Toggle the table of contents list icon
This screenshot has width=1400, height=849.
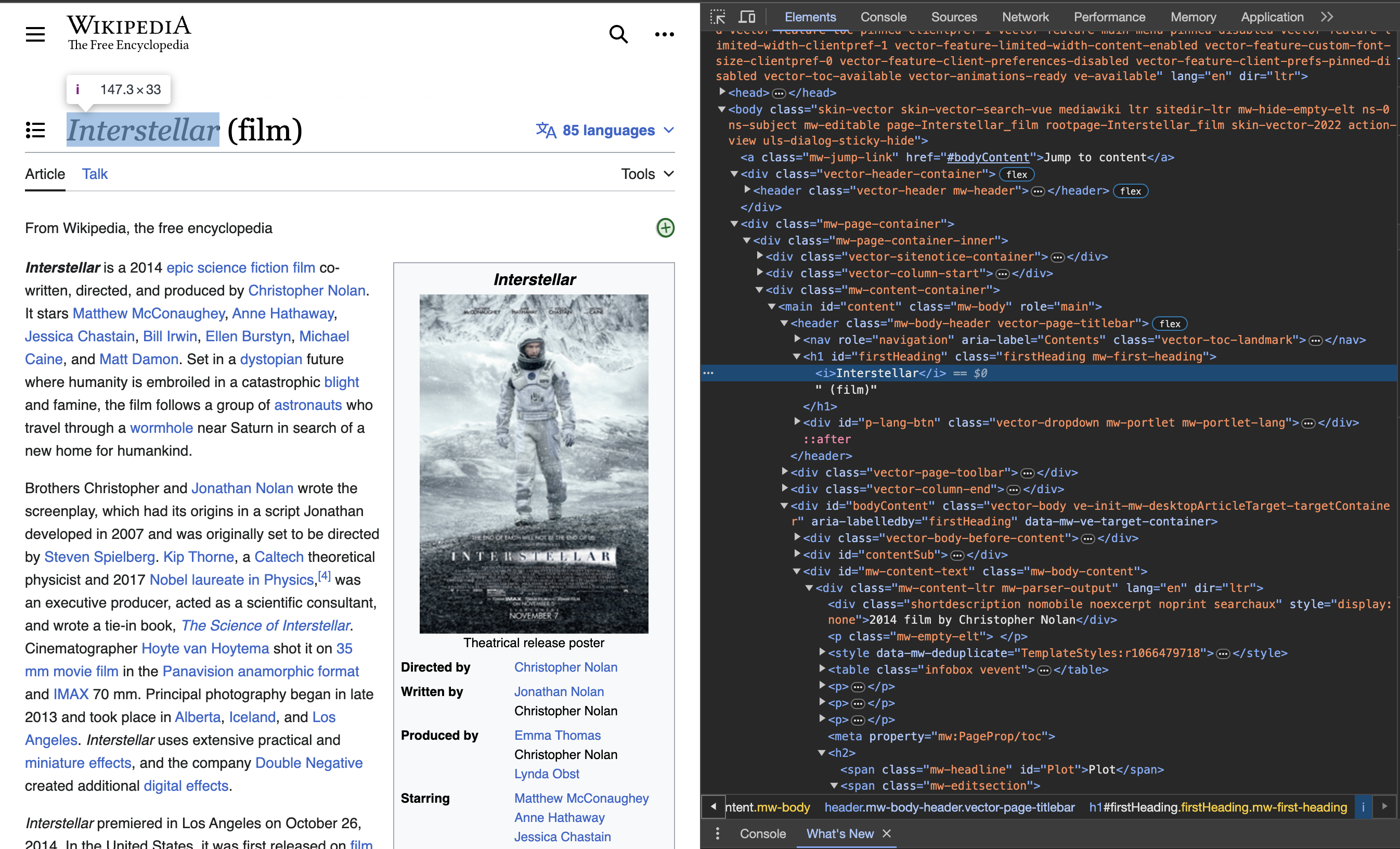(35, 130)
